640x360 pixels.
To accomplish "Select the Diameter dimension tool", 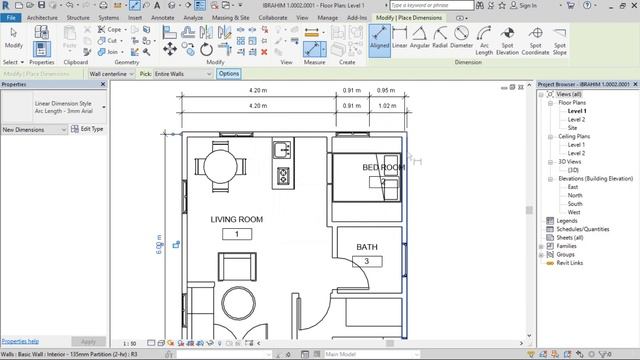I will [461, 38].
